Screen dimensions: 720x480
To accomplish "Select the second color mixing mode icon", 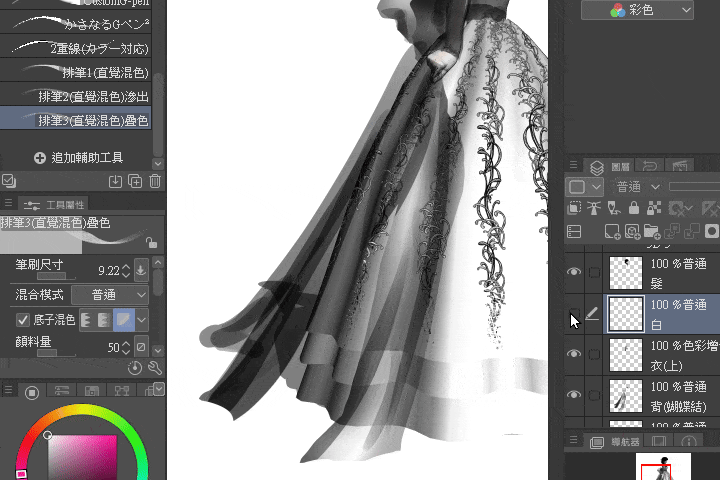I will pos(104,320).
